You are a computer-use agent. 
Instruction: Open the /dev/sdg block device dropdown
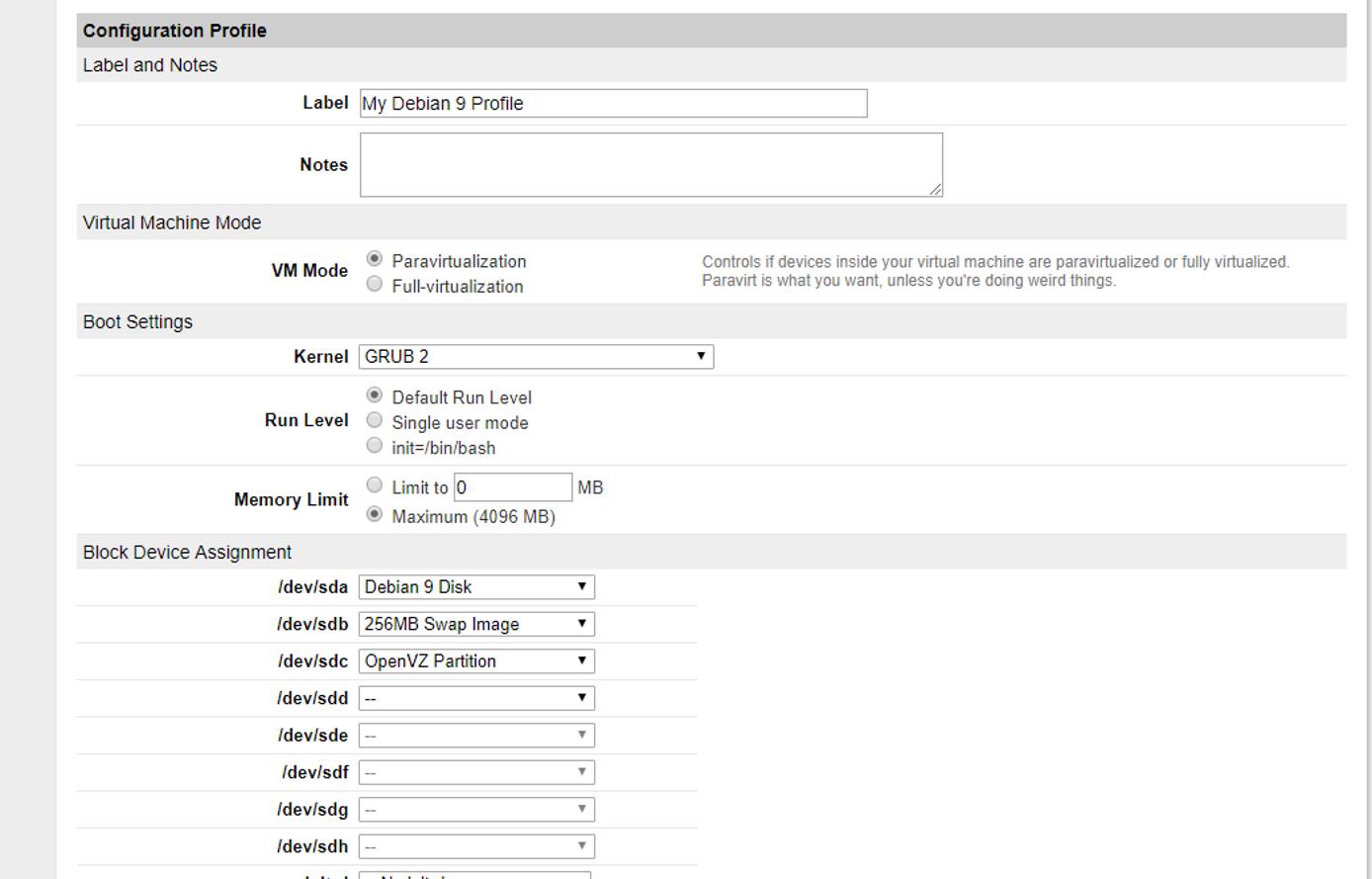[474, 809]
